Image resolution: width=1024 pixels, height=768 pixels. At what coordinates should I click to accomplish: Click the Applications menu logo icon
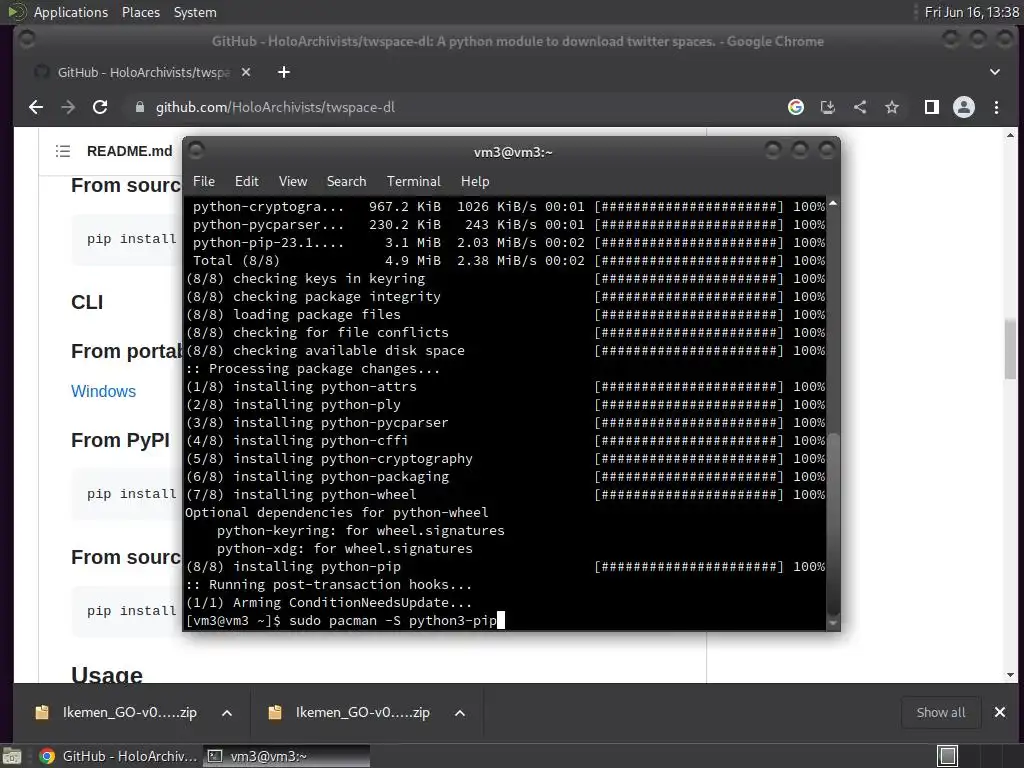(16, 12)
